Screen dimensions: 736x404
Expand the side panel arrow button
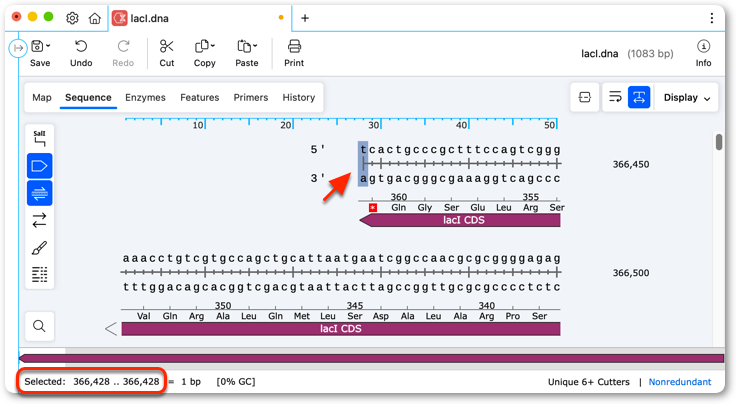pyautogui.click(x=18, y=48)
